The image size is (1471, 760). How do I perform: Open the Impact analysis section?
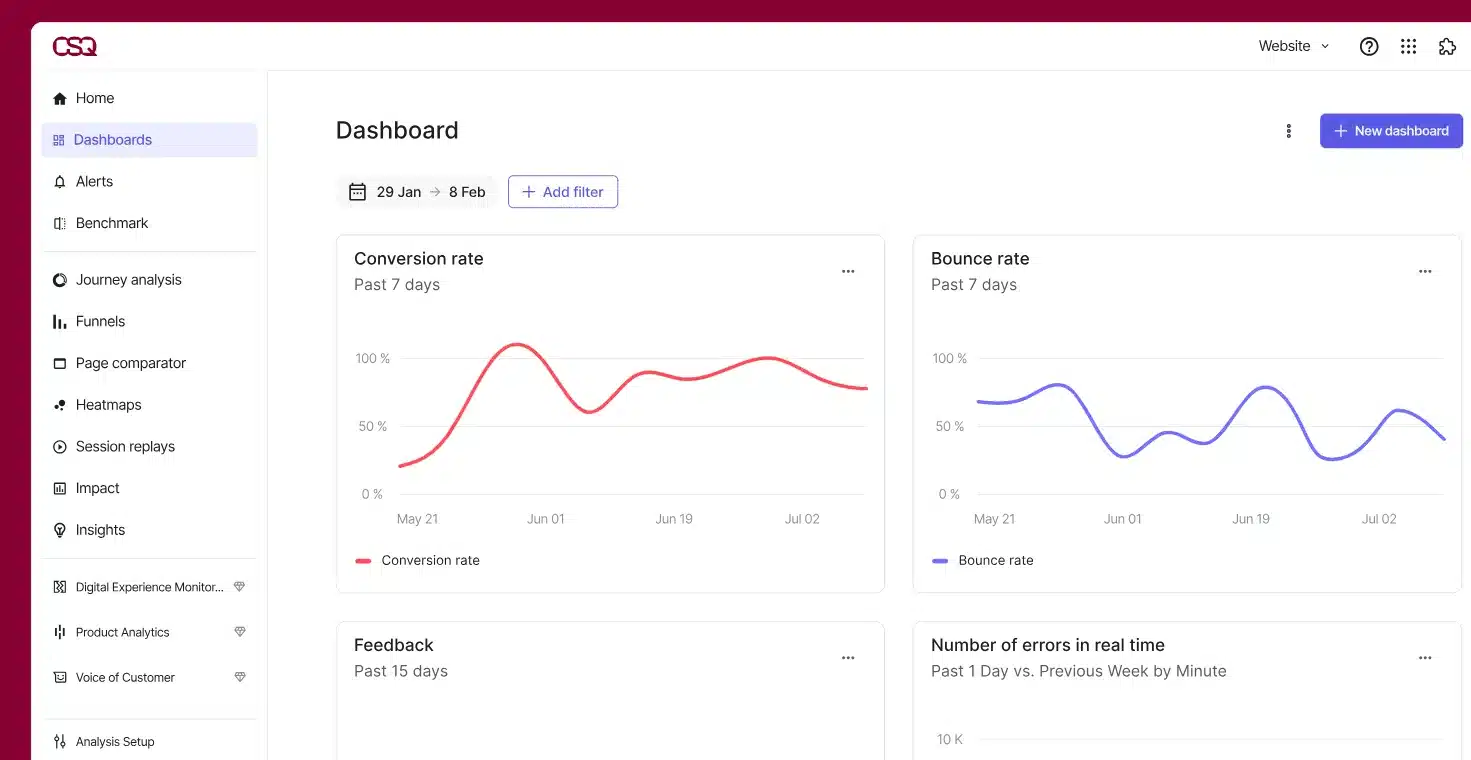pos(96,488)
